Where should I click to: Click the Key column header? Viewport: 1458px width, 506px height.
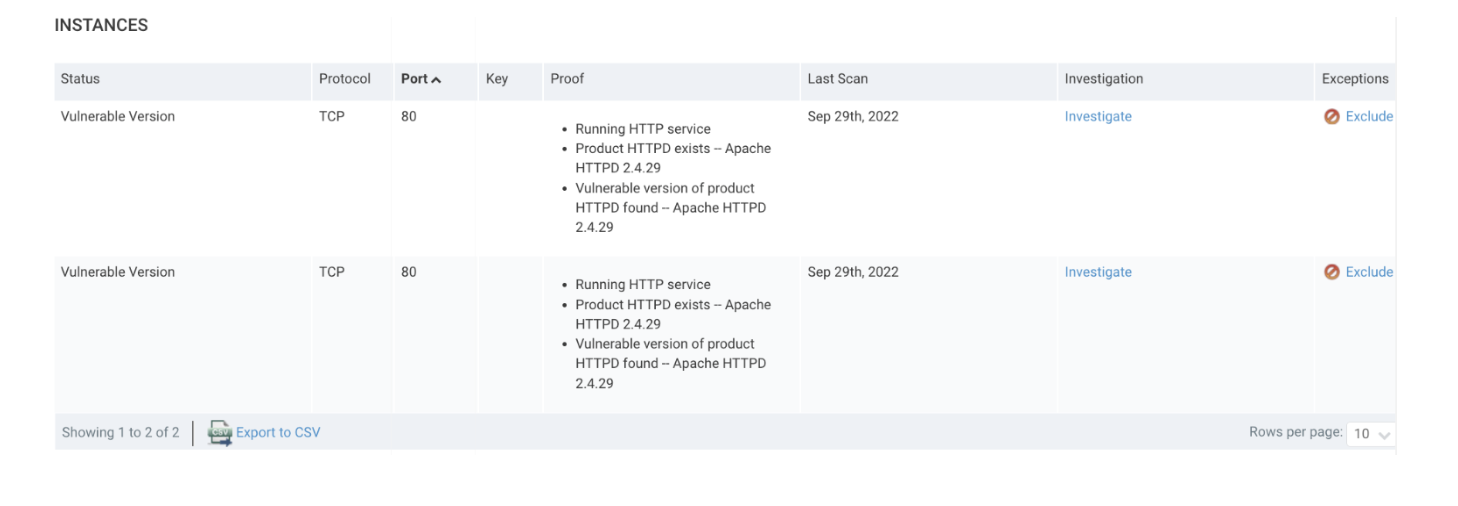pos(497,79)
